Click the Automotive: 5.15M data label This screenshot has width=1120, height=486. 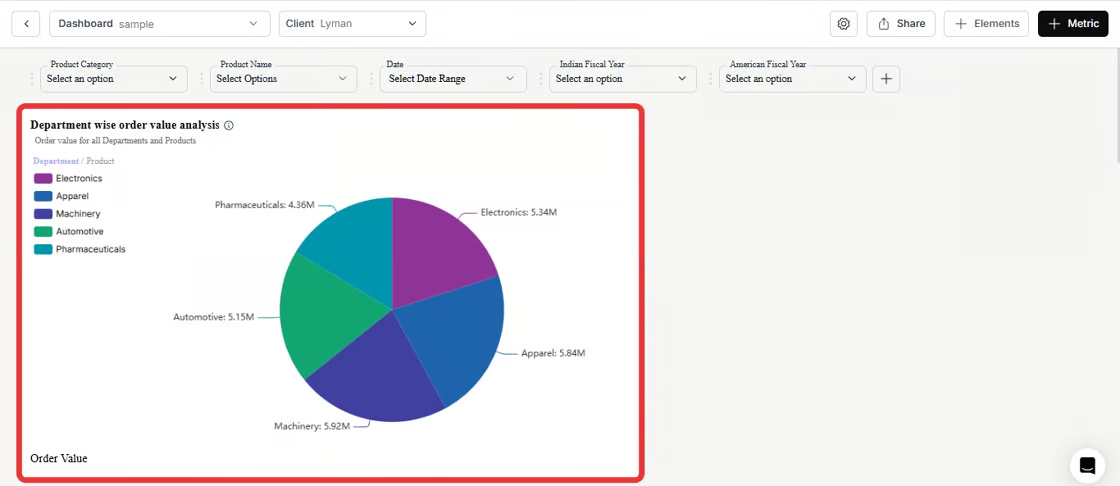coord(214,316)
